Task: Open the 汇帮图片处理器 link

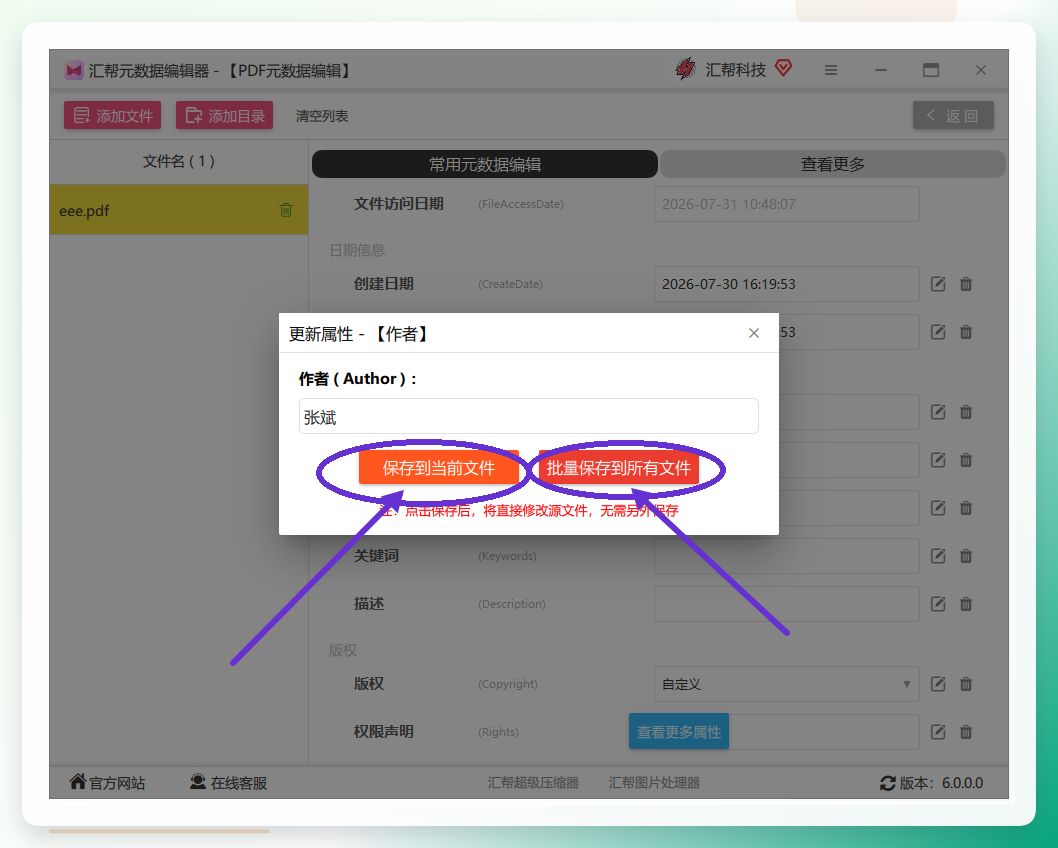Action: pyautogui.click(x=654, y=783)
